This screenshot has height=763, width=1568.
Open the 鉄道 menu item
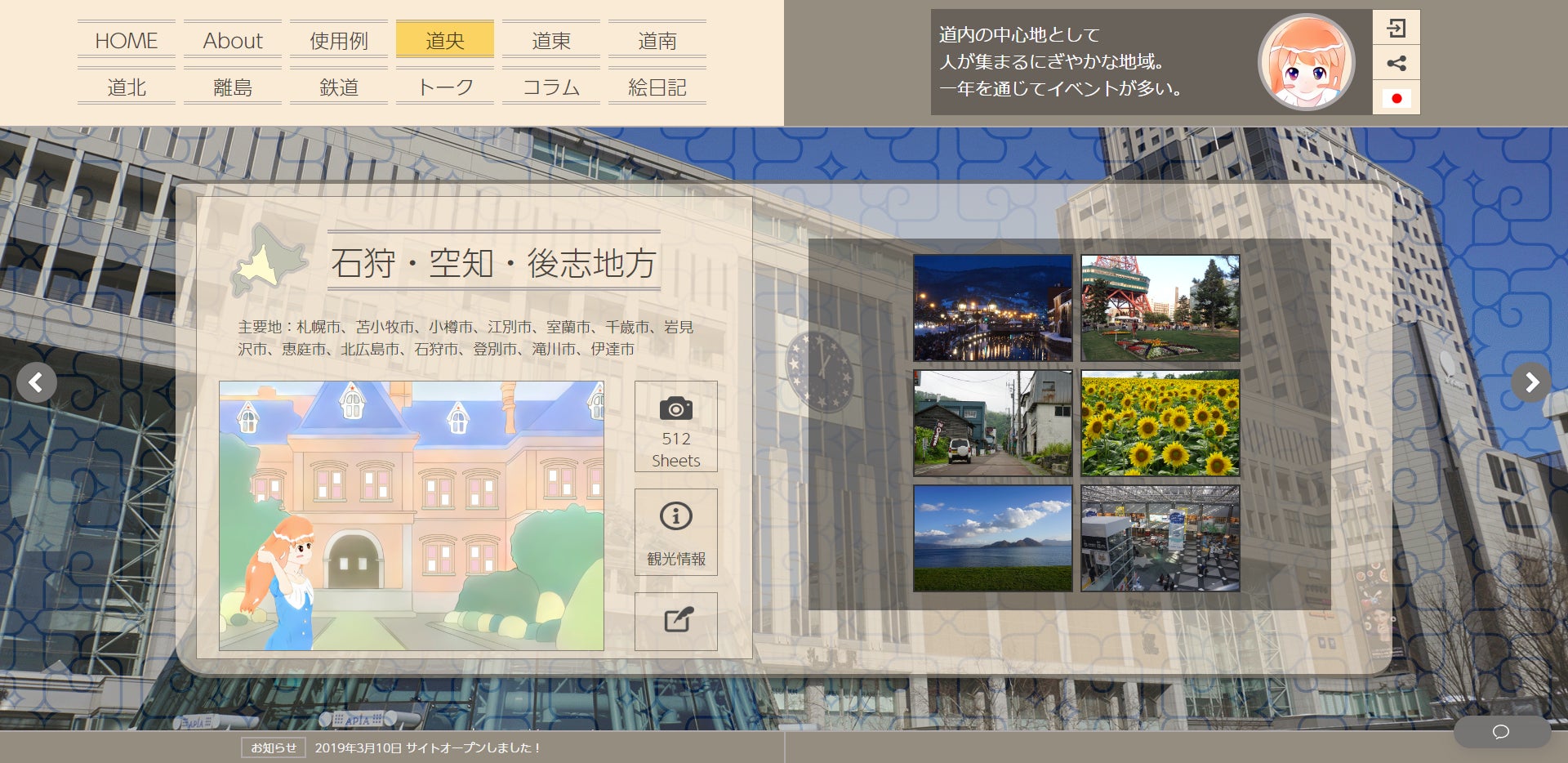point(339,87)
